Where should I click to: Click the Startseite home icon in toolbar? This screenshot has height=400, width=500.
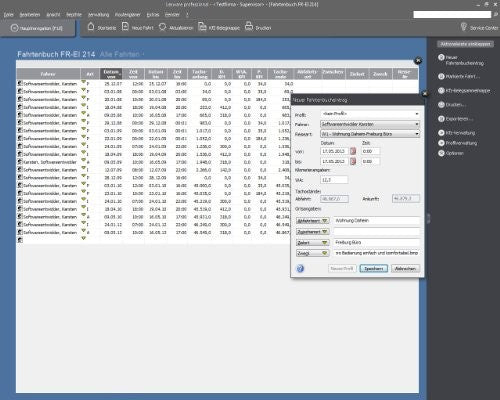[91, 27]
